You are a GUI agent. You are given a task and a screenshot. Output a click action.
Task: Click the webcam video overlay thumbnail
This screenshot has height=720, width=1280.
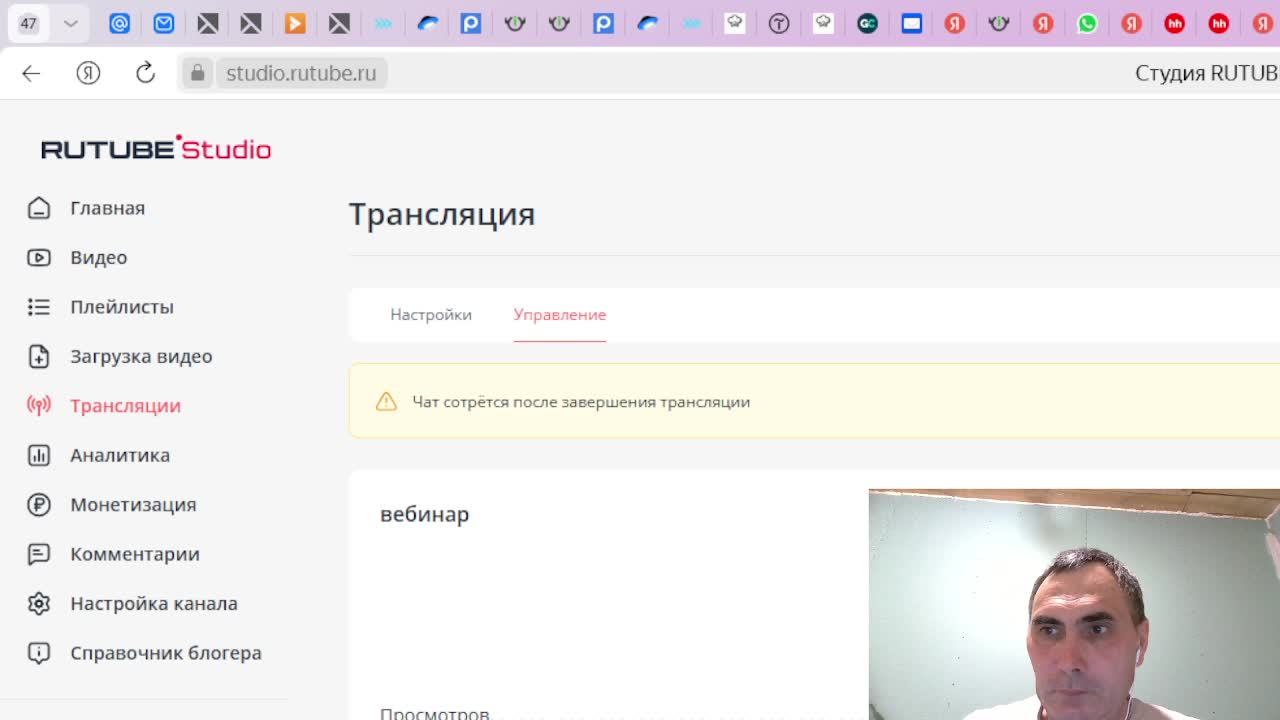[x=1074, y=604]
